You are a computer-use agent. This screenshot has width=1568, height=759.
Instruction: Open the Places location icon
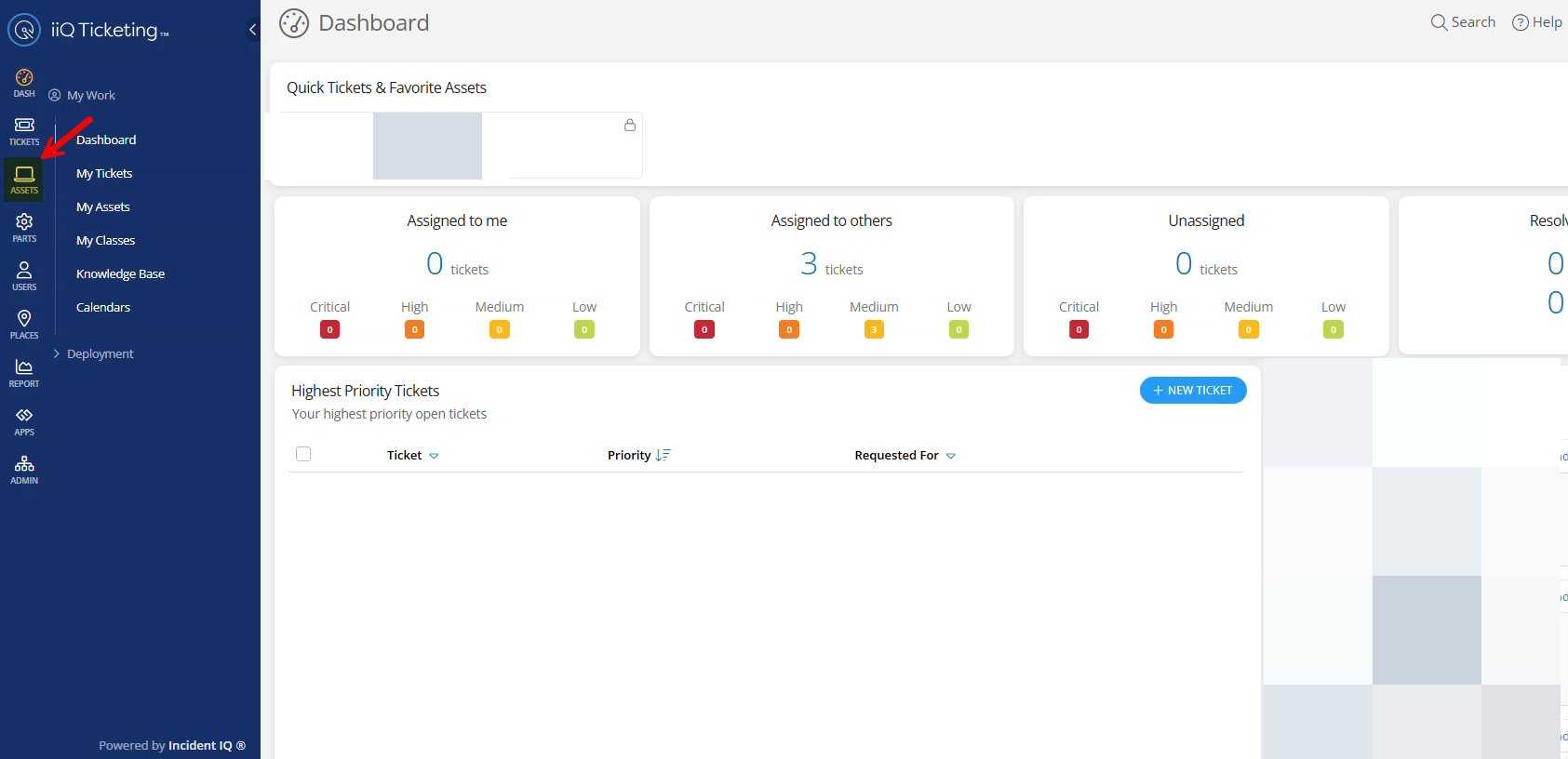(x=24, y=325)
